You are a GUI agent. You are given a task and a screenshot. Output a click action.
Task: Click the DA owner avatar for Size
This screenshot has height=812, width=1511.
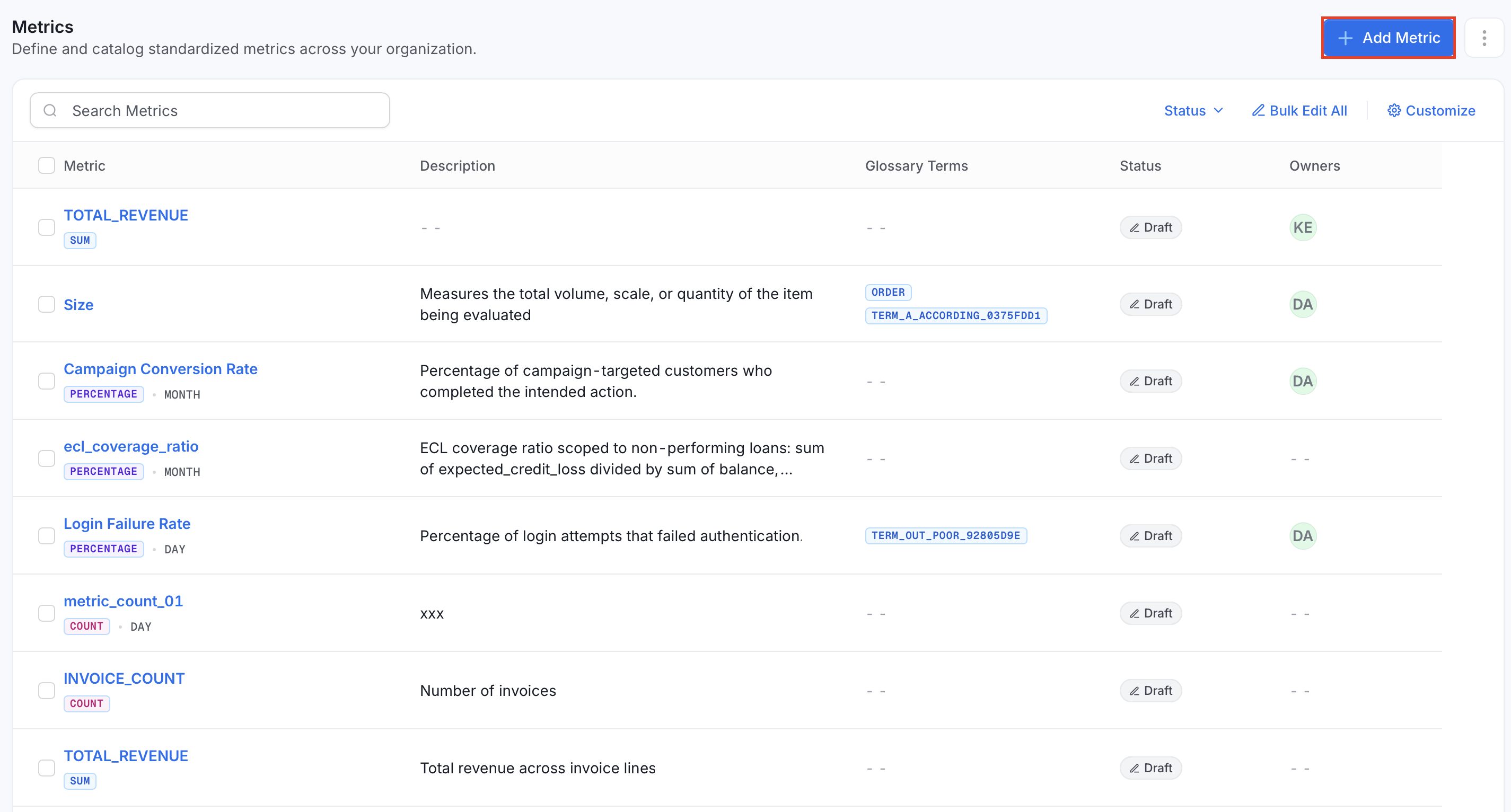coord(1303,304)
